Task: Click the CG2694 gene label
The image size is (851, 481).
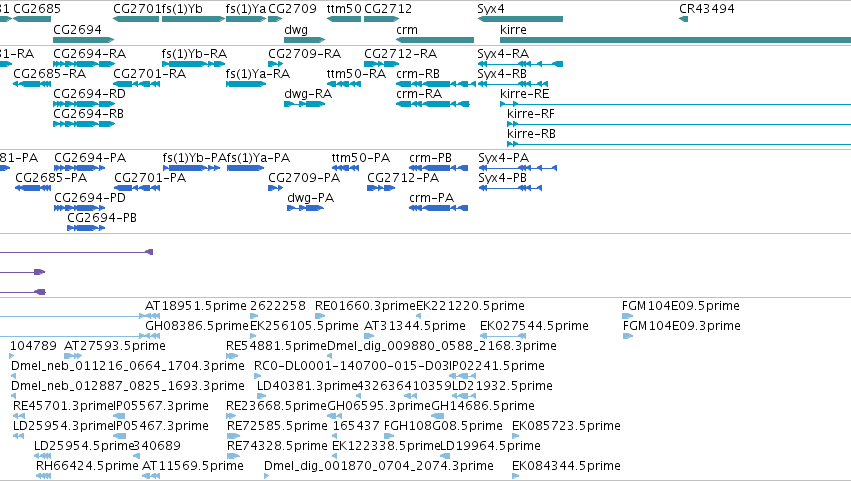Action: tap(77, 29)
